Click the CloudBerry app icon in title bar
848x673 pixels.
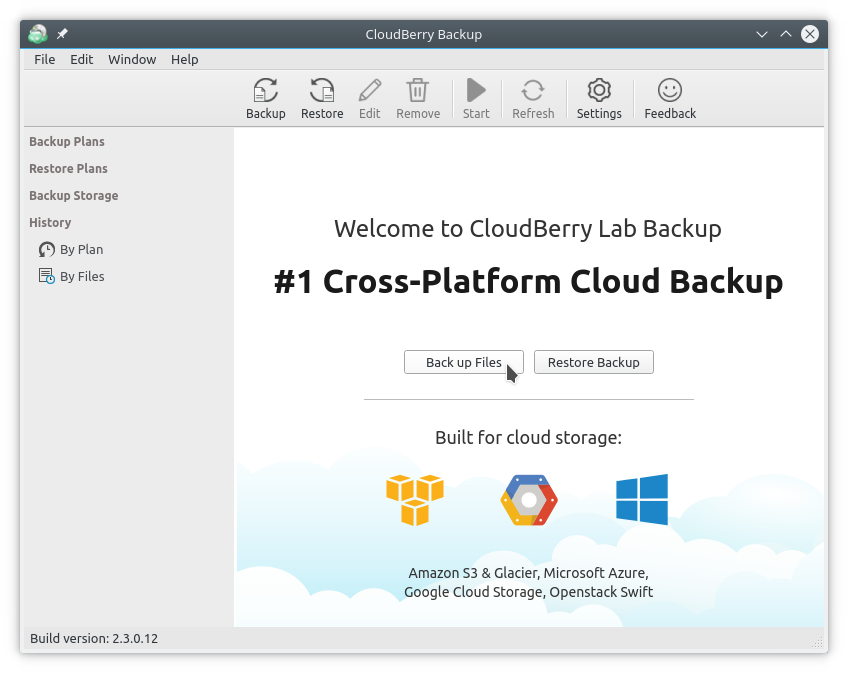(x=38, y=34)
